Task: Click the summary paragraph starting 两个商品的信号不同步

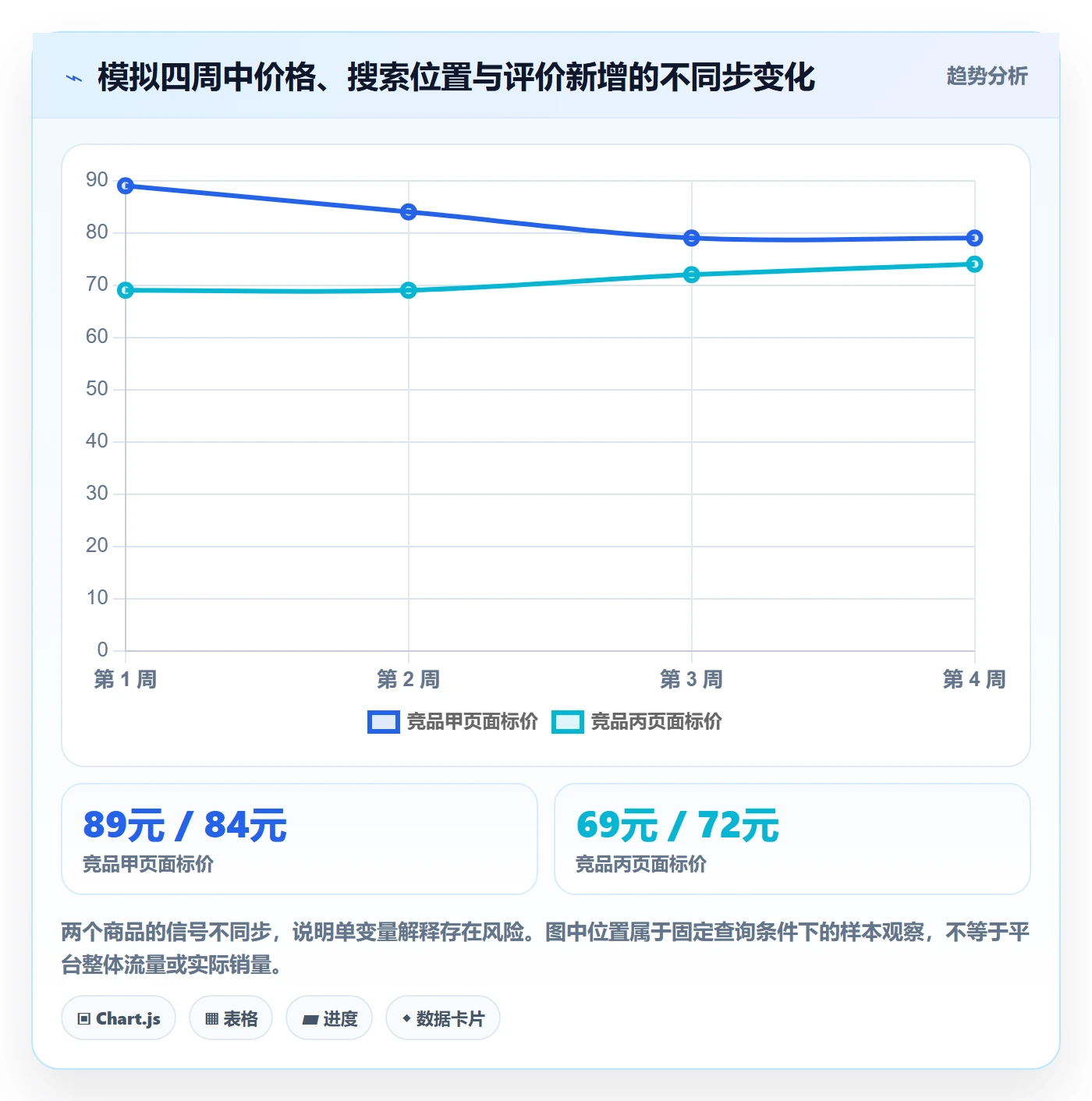Action: point(545,948)
